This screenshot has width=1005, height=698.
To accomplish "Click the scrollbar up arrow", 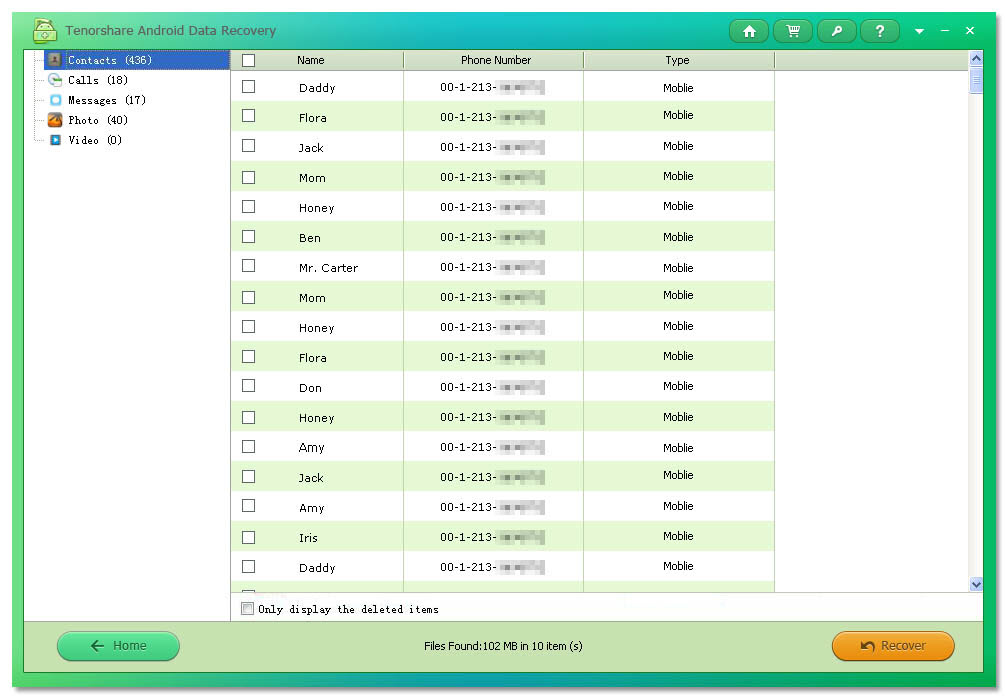I will pyautogui.click(x=976, y=58).
